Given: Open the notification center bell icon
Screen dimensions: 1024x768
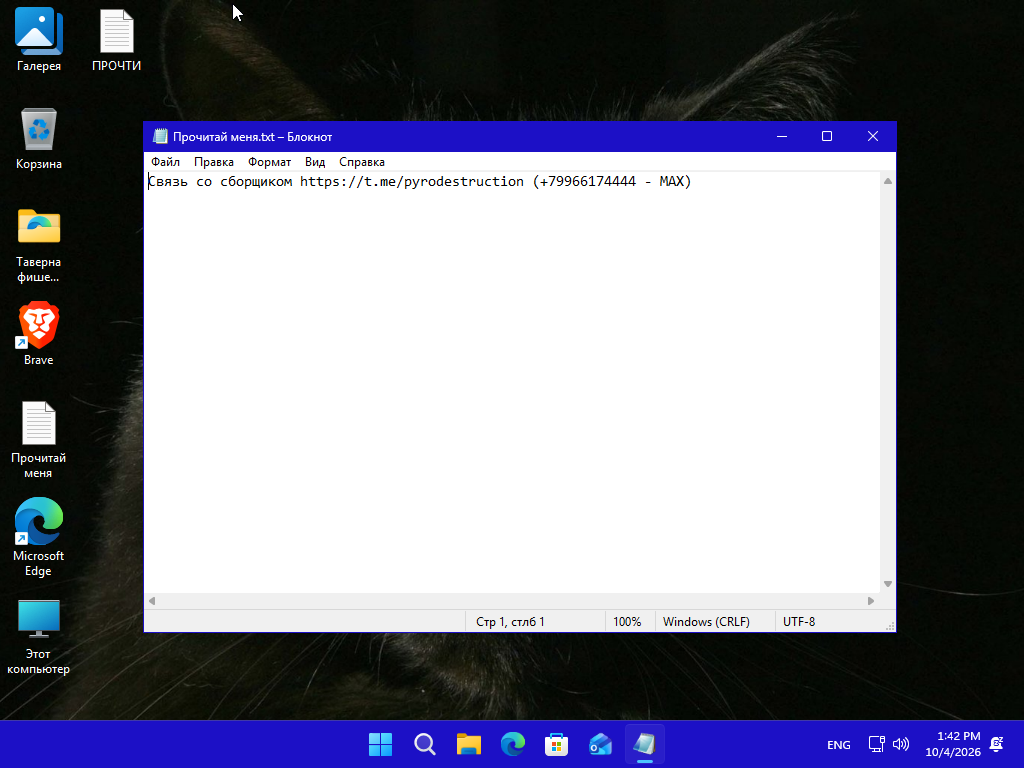Looking at the screenshot, I should (x=997, y=744).
